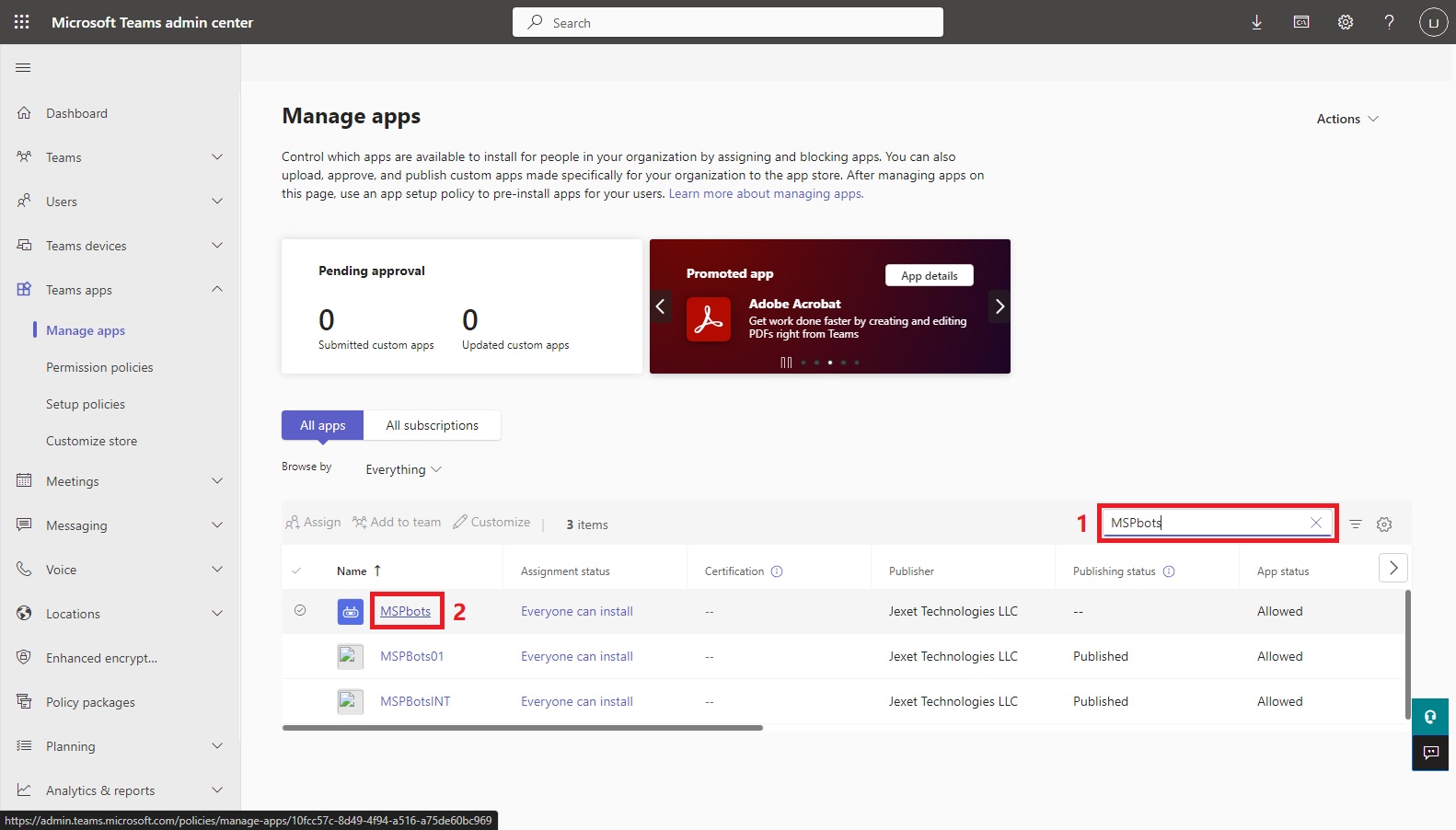Clear the MSPbots search text
1456x830 pixels.
pyautogui.click(x=1316, y=523)
